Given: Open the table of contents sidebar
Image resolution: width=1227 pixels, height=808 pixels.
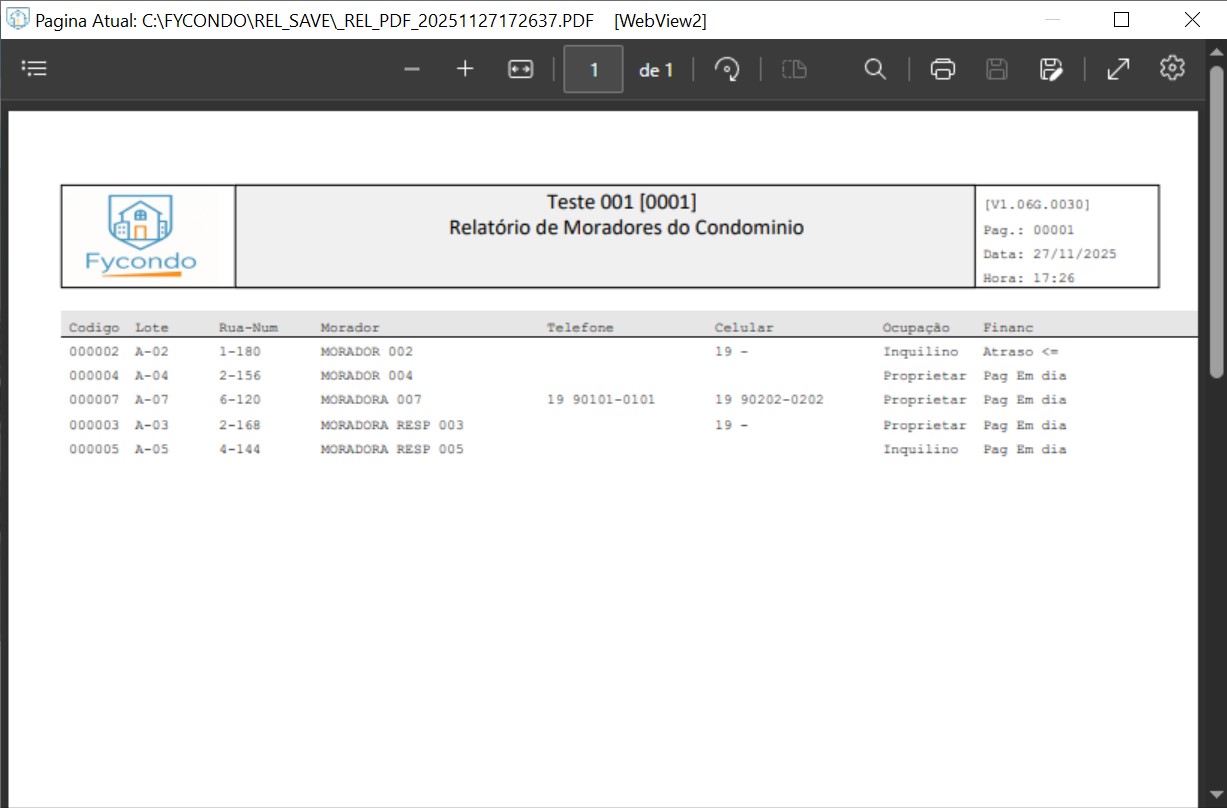Looking at the screenshot, I should tap(35, 69).
